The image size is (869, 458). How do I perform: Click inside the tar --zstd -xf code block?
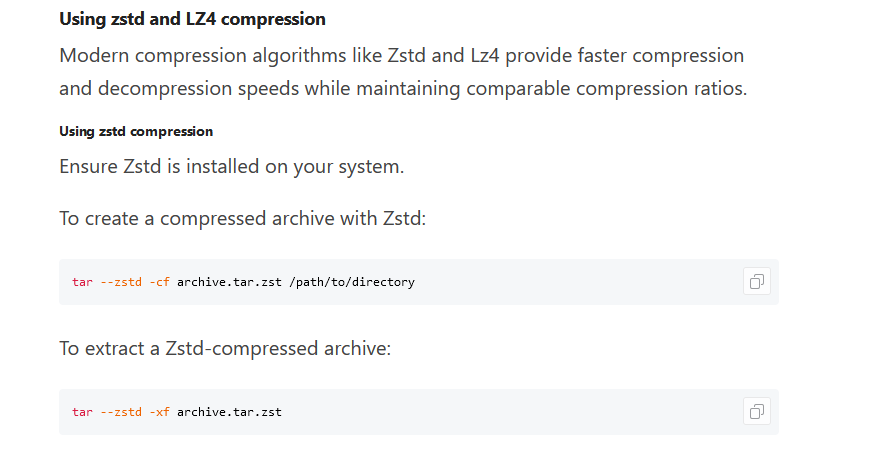418,411
